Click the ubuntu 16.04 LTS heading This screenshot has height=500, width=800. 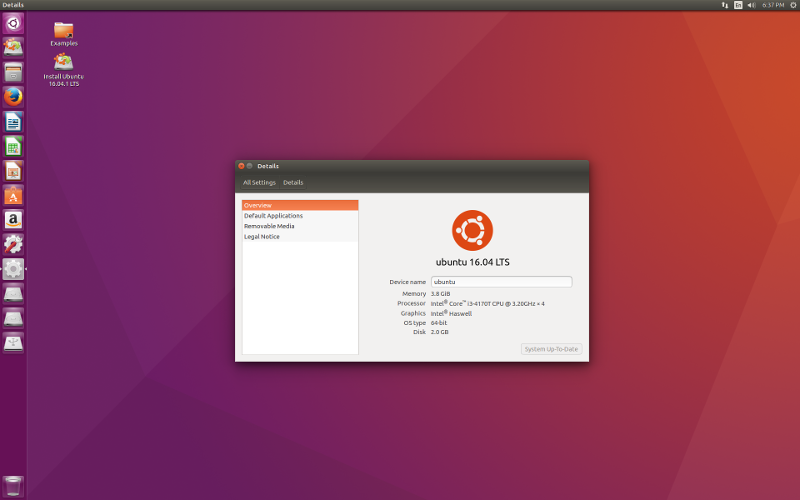click(x=472, y=262)
